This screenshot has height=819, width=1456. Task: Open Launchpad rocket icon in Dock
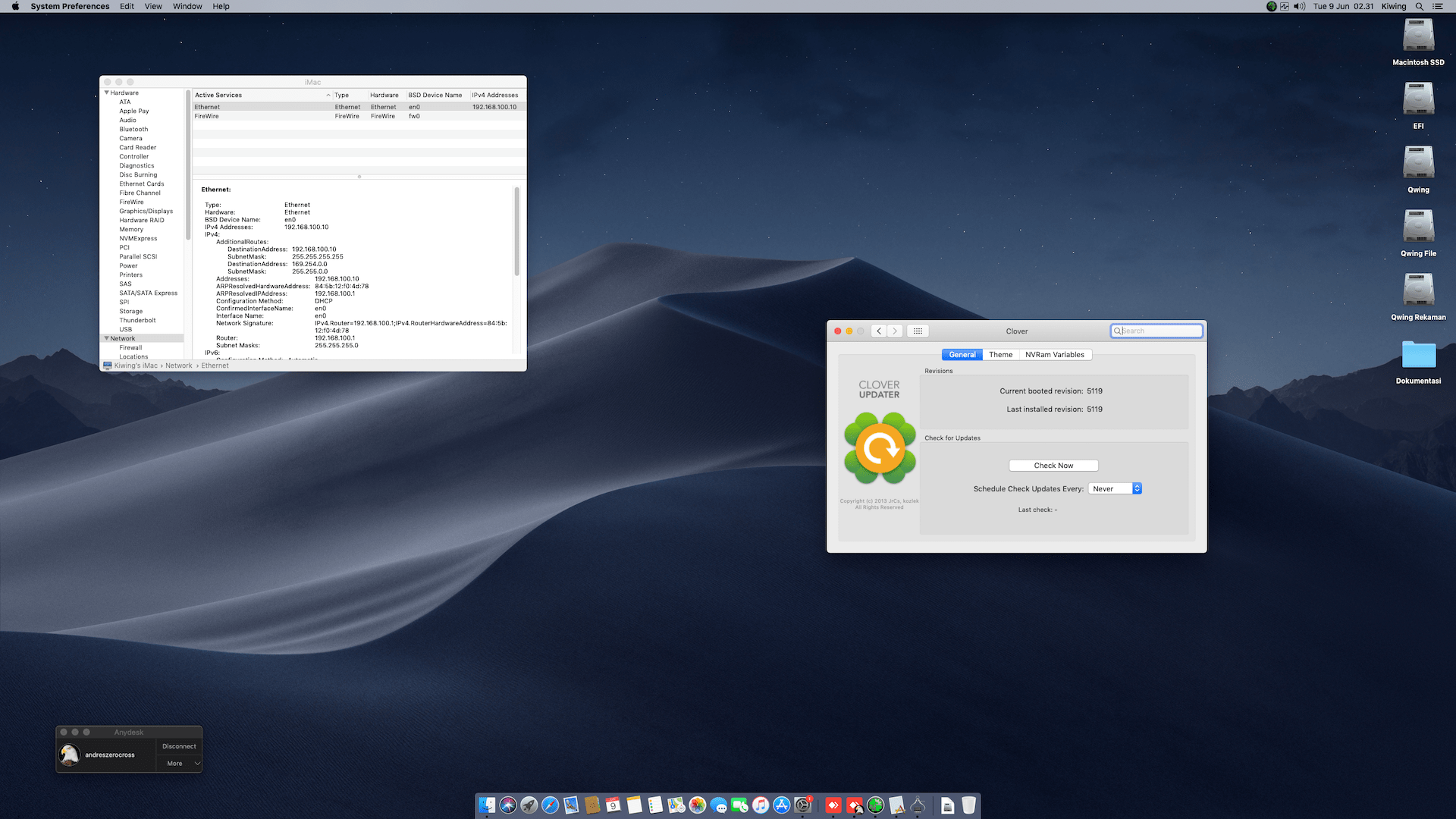tap(529, 805)
